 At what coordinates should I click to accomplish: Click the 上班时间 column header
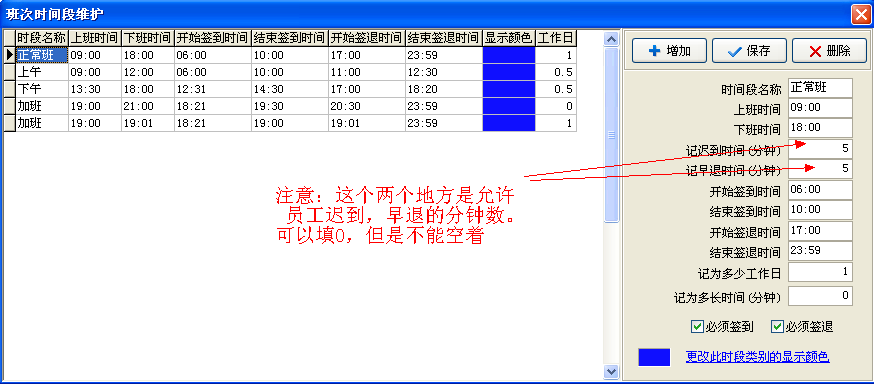(95, 38)
